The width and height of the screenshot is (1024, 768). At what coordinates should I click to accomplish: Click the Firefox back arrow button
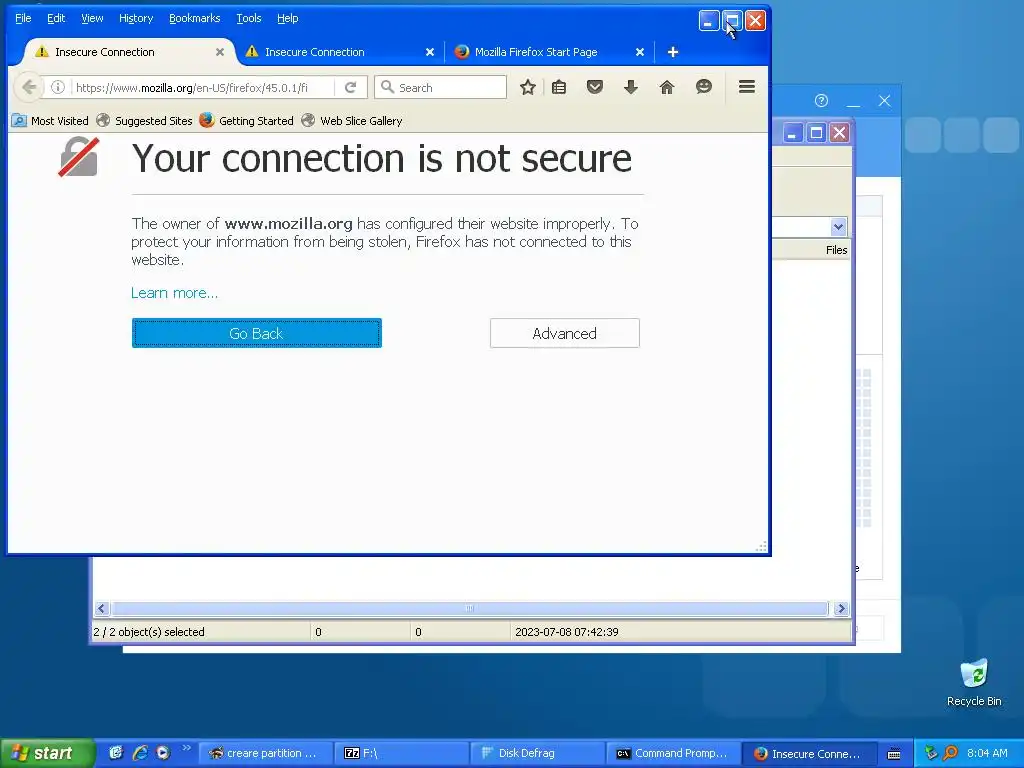click(29, 87)
